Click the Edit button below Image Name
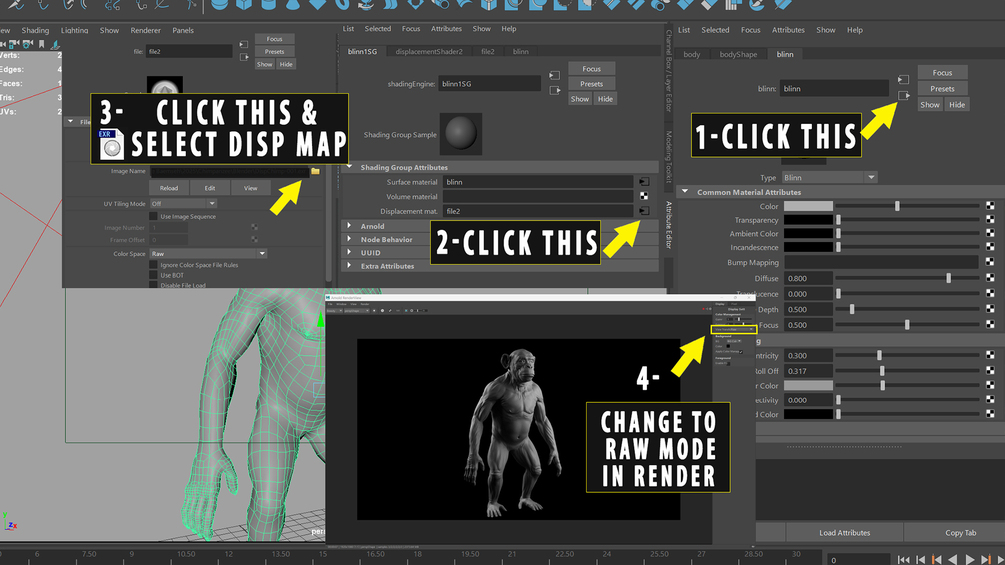 (210, 188)
